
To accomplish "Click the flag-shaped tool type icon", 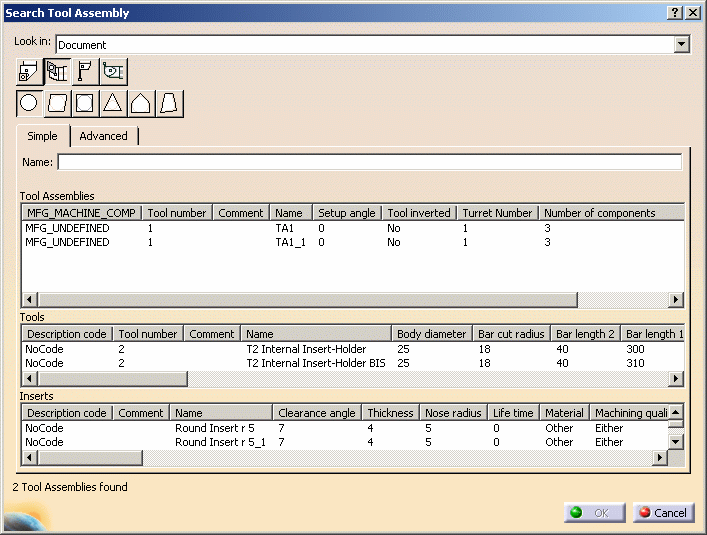I will [85, 72].
